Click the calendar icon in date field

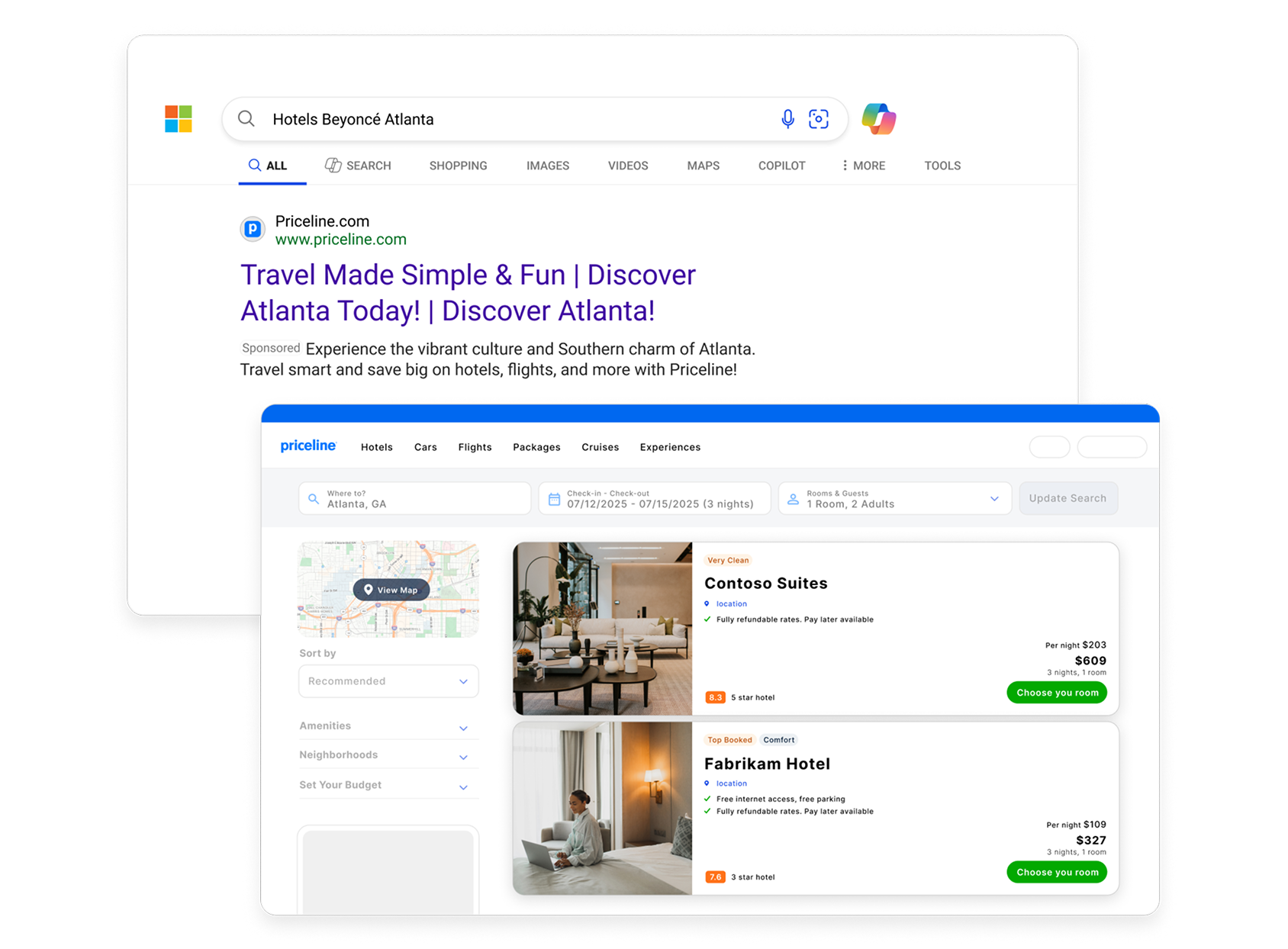coord(555,499)
